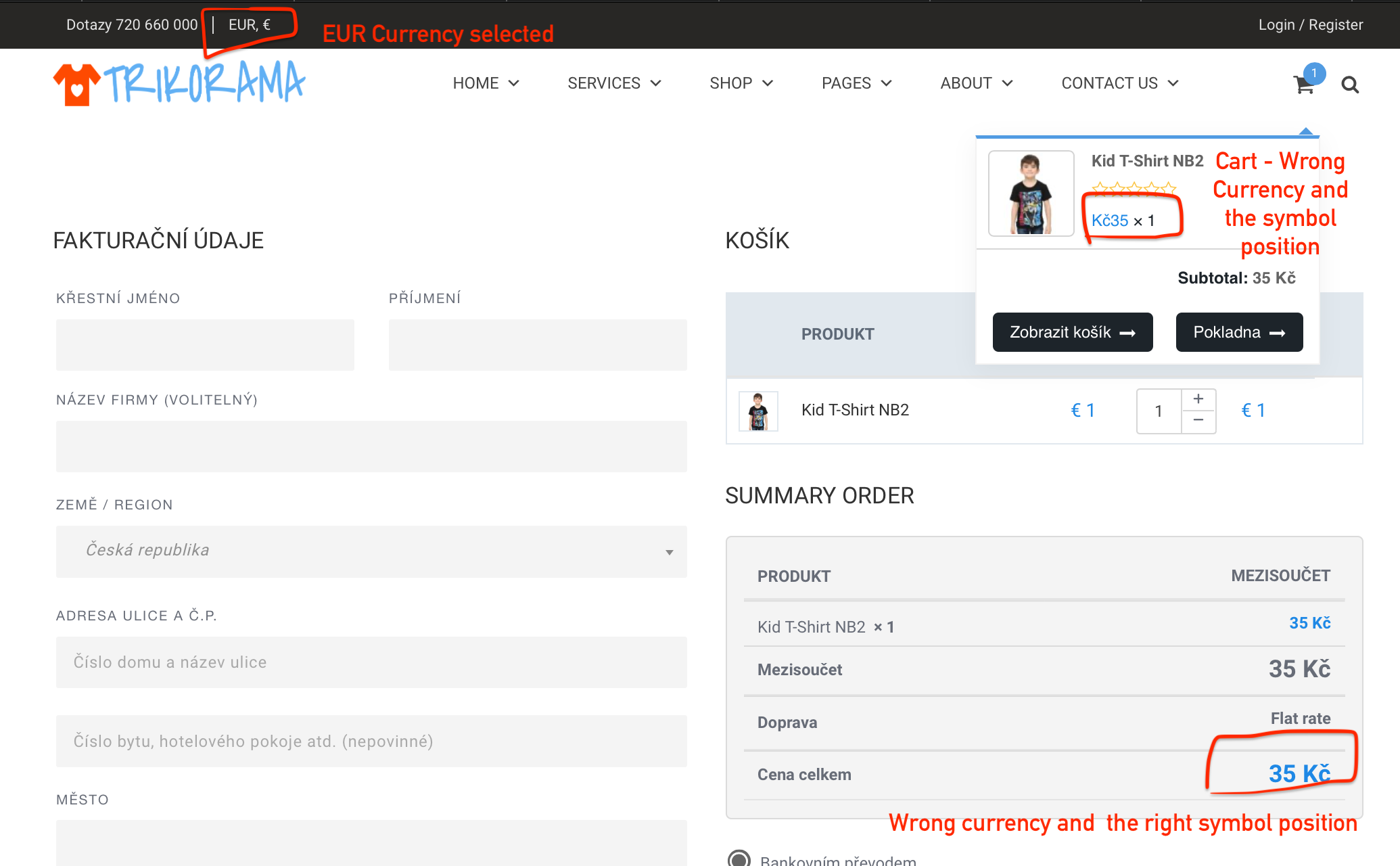
Task: Open the EUR currency switcher
Action: [x=250, y=25]
